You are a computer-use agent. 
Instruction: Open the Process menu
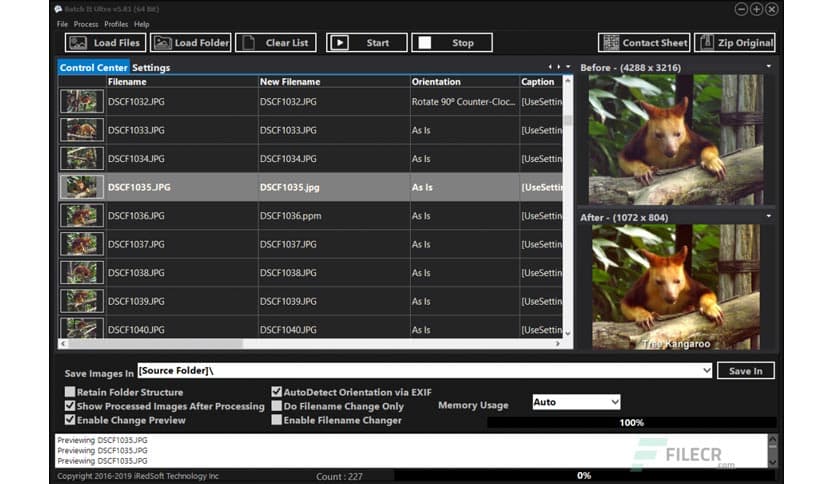pos(86,25)
